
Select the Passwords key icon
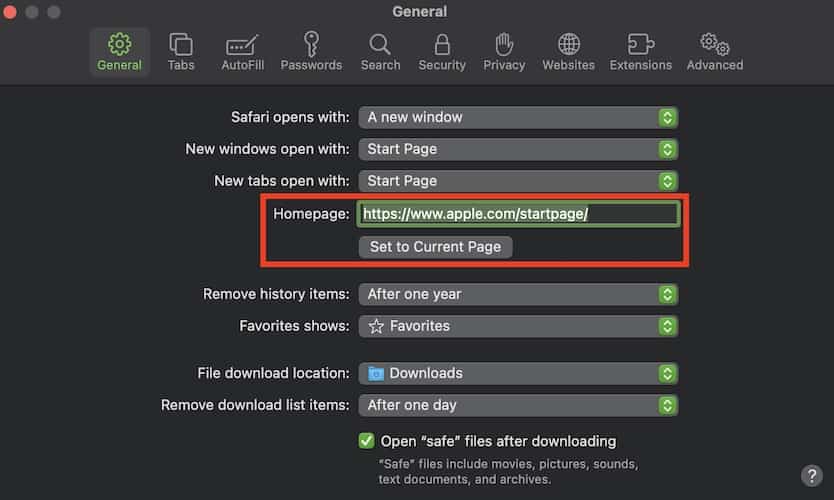coord(311,52)
